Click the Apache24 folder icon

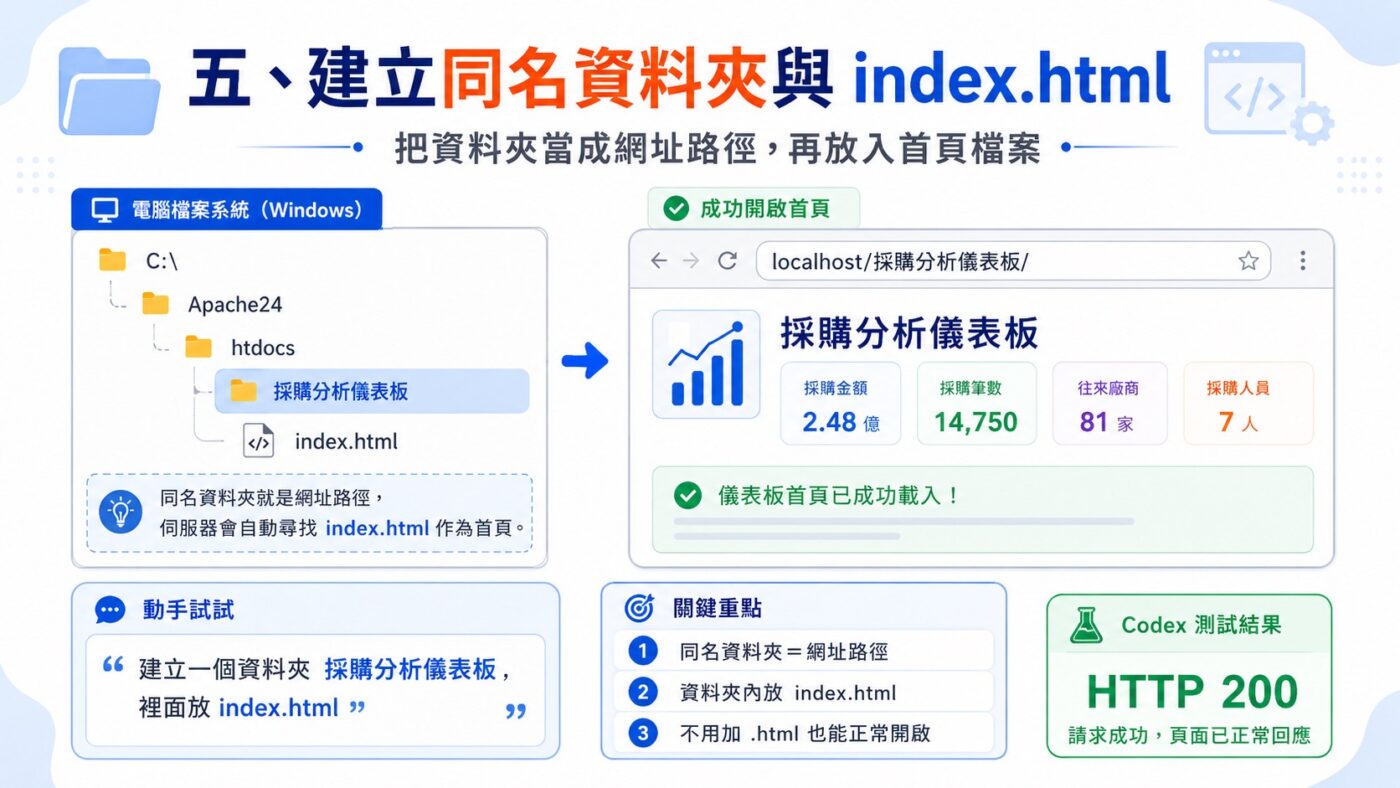click(x=155, y=303)
